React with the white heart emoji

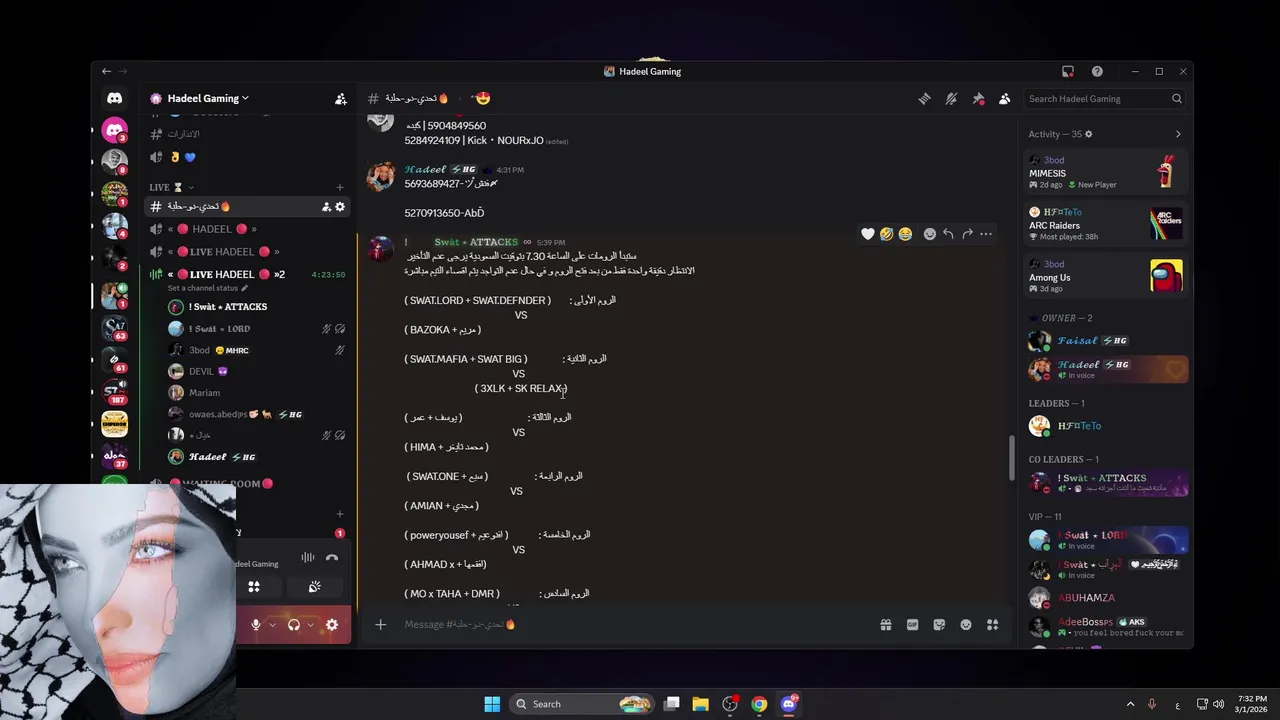pyautogui.click(x=868, y=234)
